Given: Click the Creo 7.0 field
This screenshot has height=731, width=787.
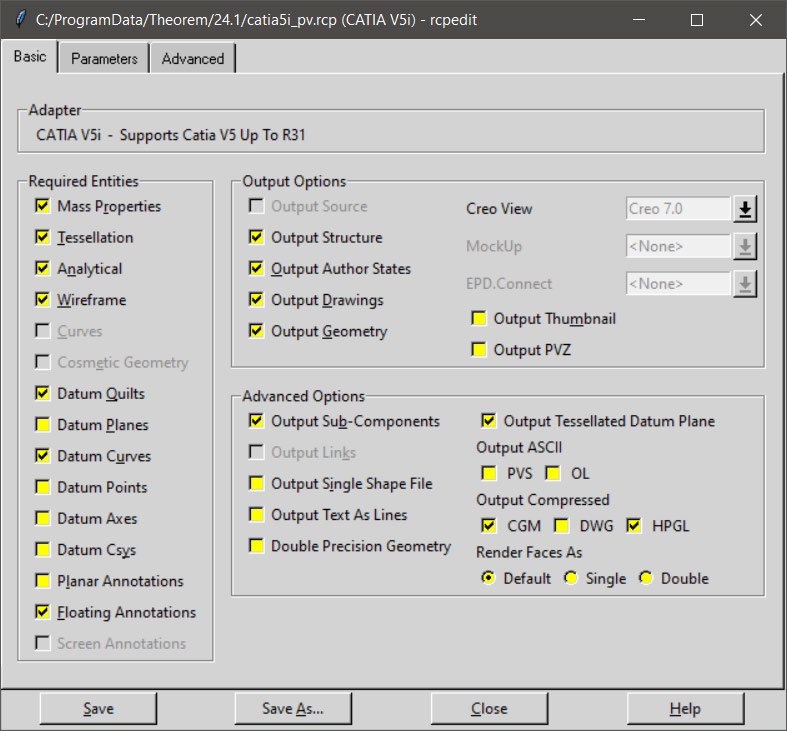Looking at the screenshot, I should point(678,209).
